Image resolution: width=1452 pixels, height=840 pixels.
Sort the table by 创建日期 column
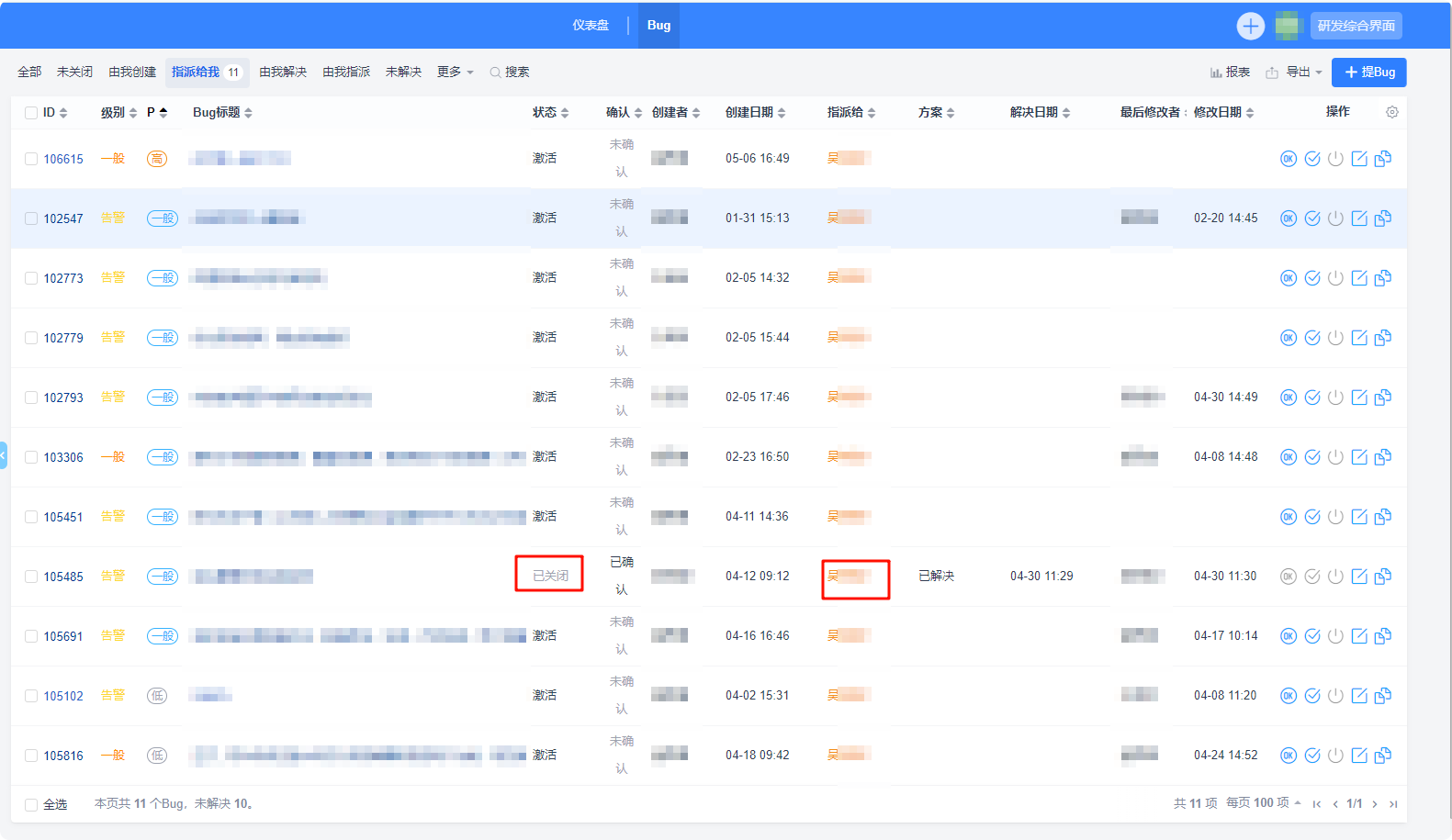(755, 112)
